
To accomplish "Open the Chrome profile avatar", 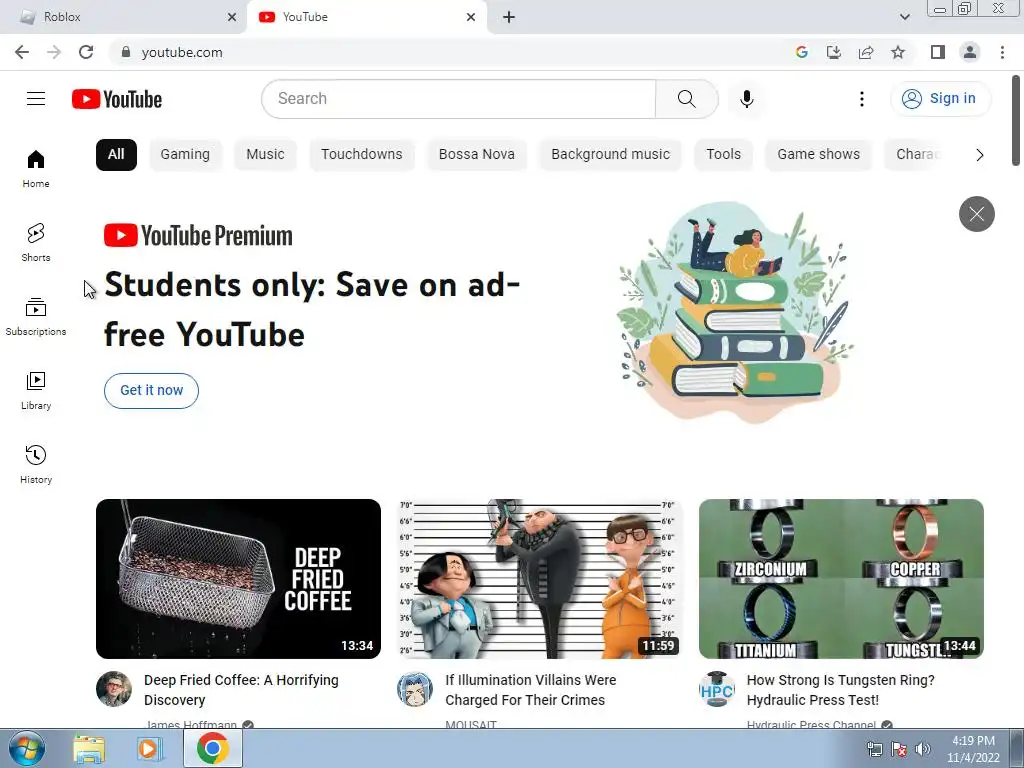I will [x=970, y=52].
